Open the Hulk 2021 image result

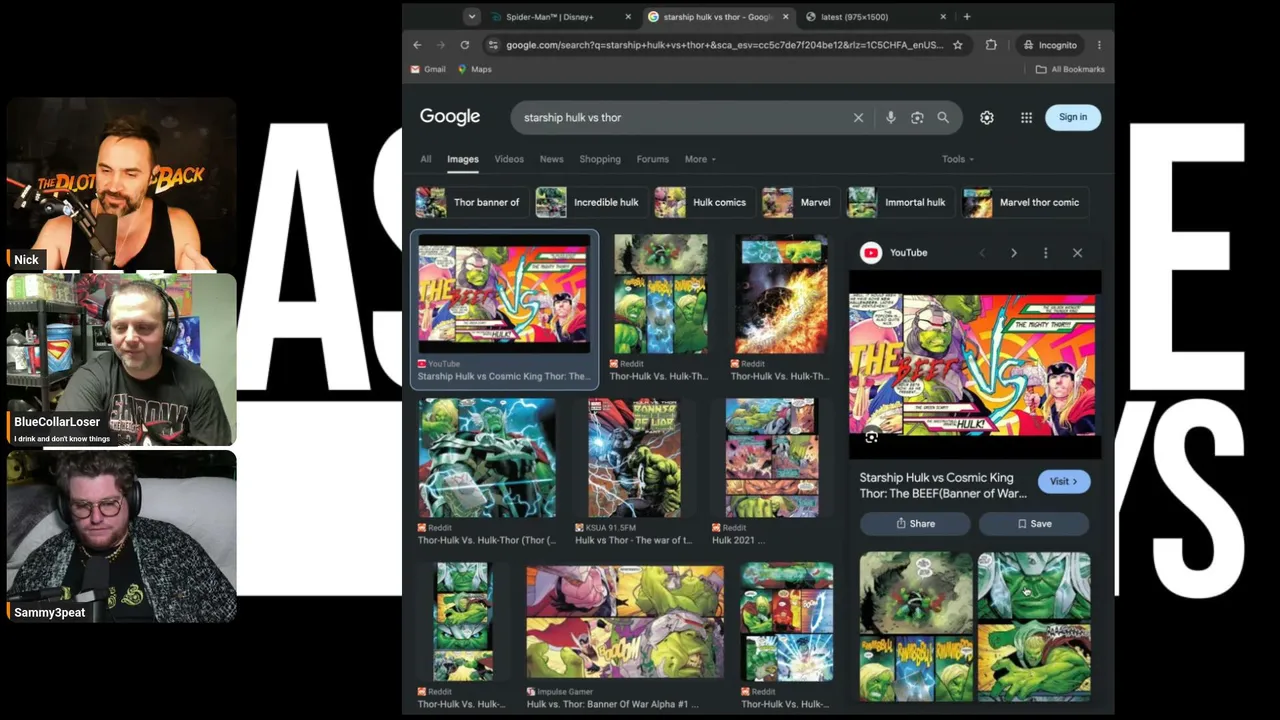pos(772,458)
